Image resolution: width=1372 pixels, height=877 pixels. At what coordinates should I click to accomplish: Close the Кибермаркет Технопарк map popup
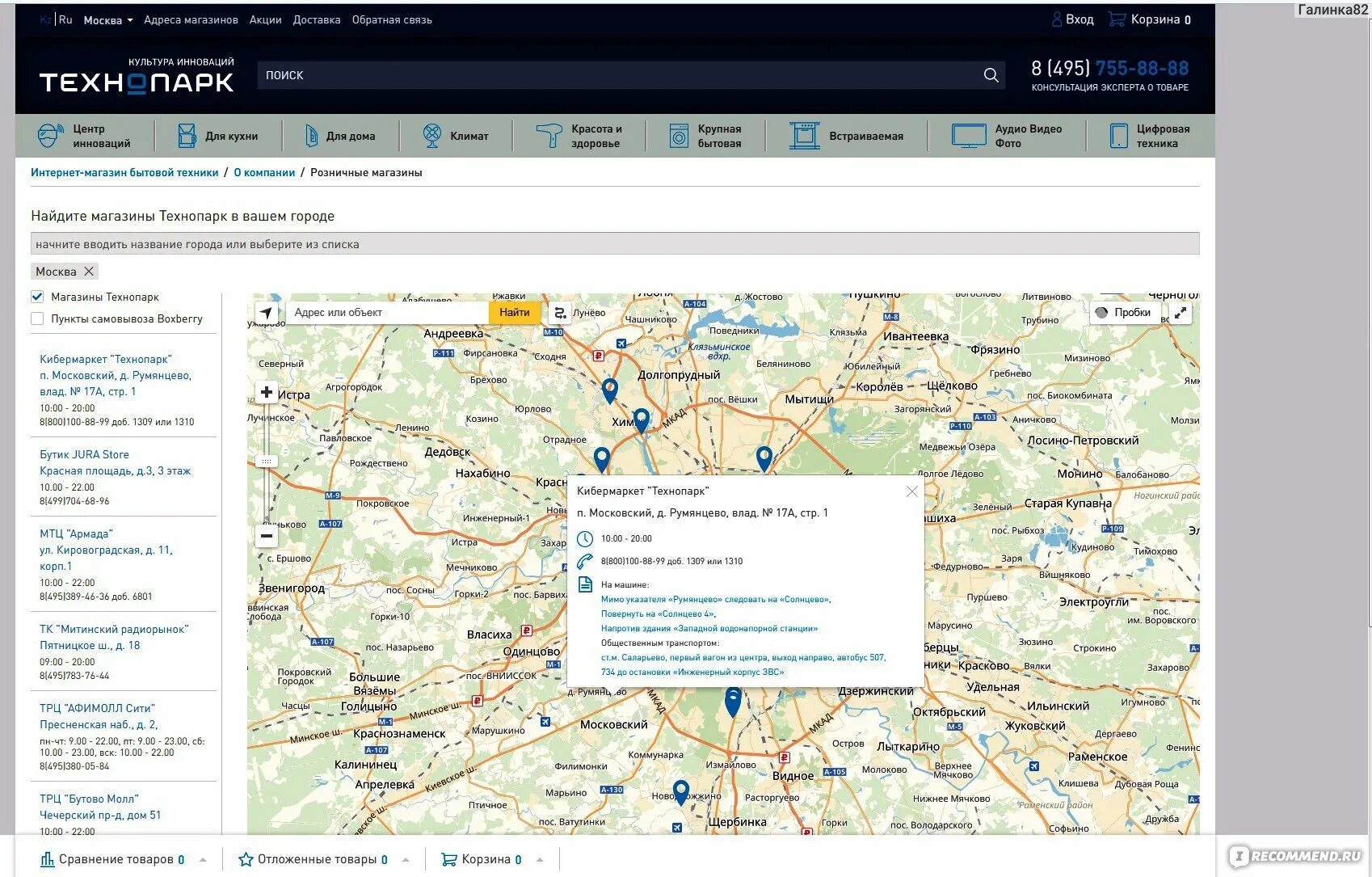[912, 491]
